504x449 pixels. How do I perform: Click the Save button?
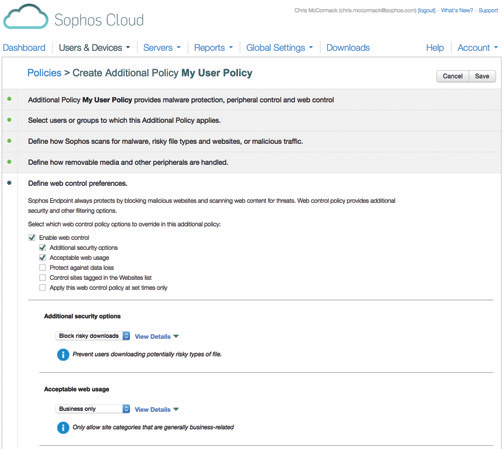pos(482,76)
